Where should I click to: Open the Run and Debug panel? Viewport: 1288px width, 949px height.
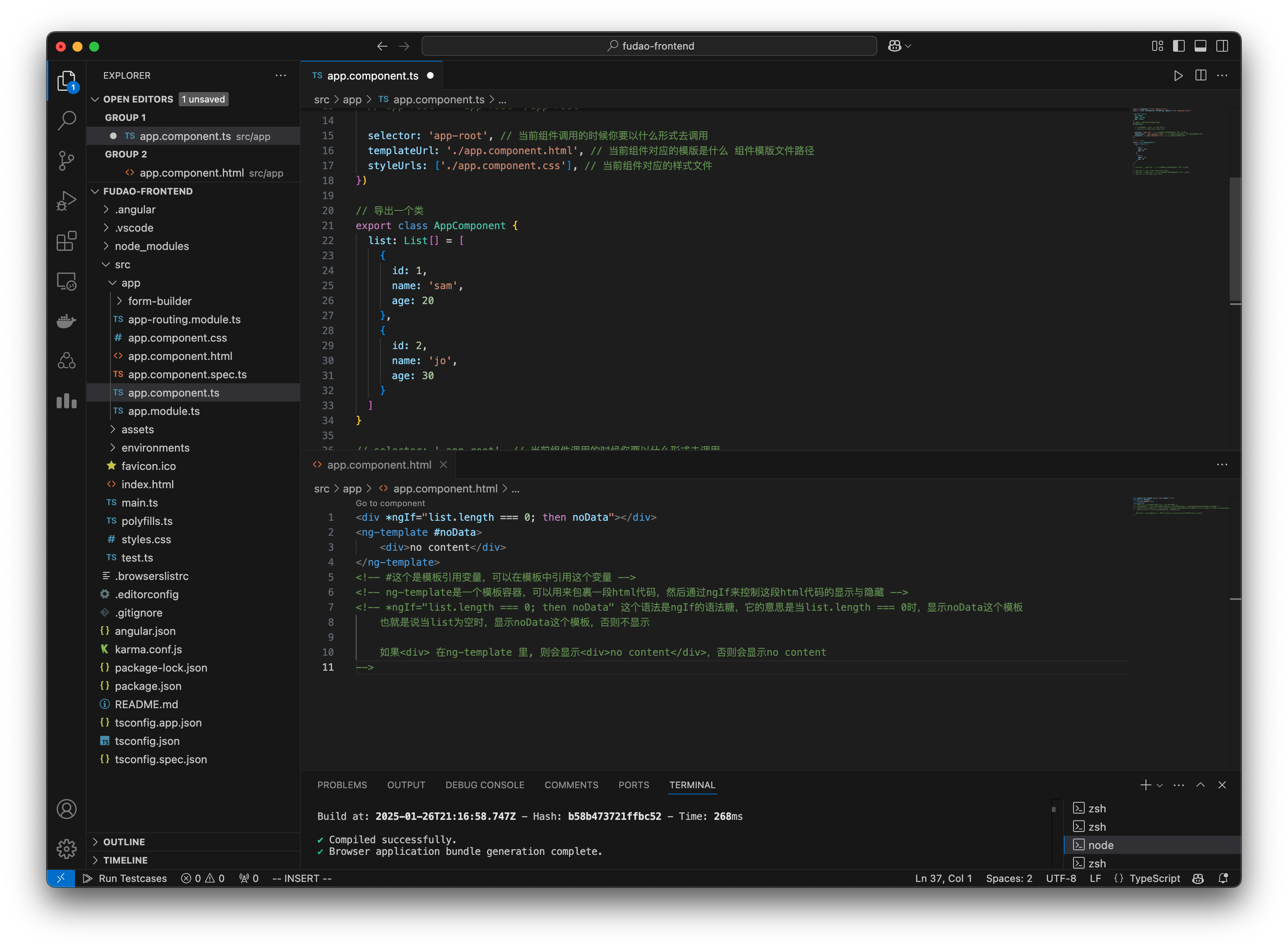click(67, 200)
